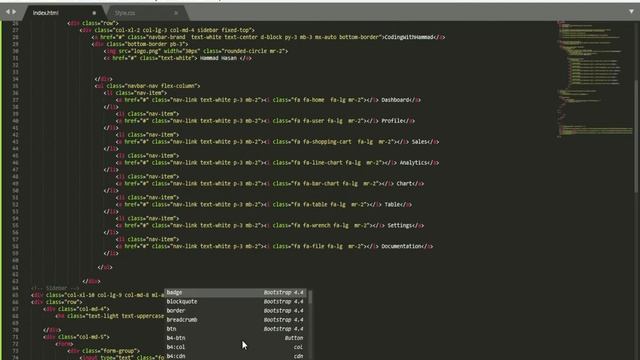The image size is (640, 360).
Task: Click the 'Table' nav link text
Action: [x=392, y=204]
